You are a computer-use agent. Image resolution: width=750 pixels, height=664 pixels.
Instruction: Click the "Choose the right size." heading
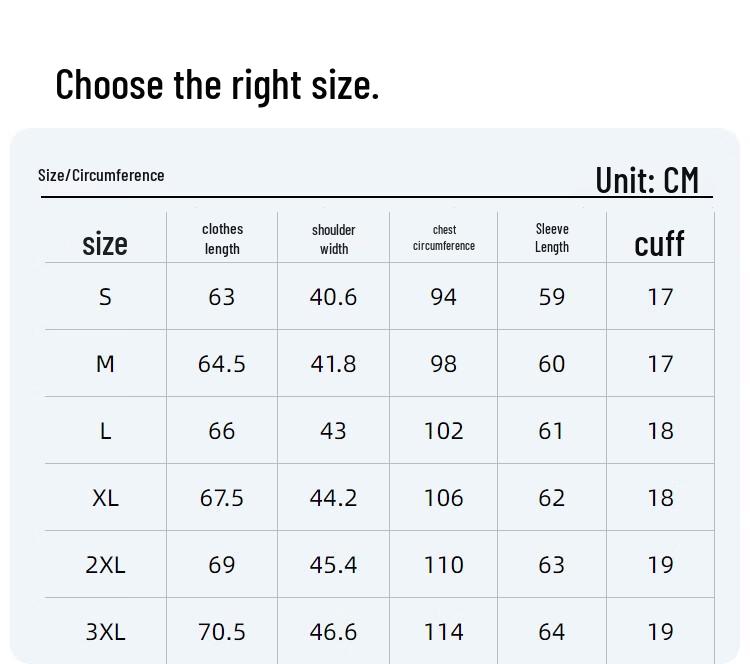click(x=217, y=85)
